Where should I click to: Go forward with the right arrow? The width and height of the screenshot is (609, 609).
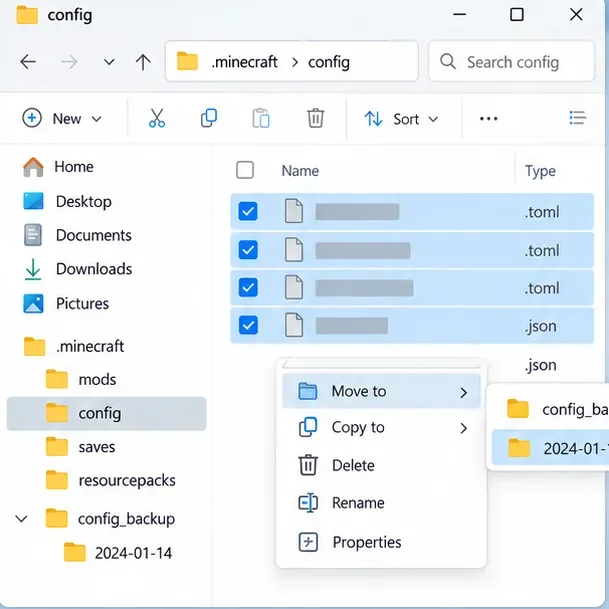tap(69, 62)
